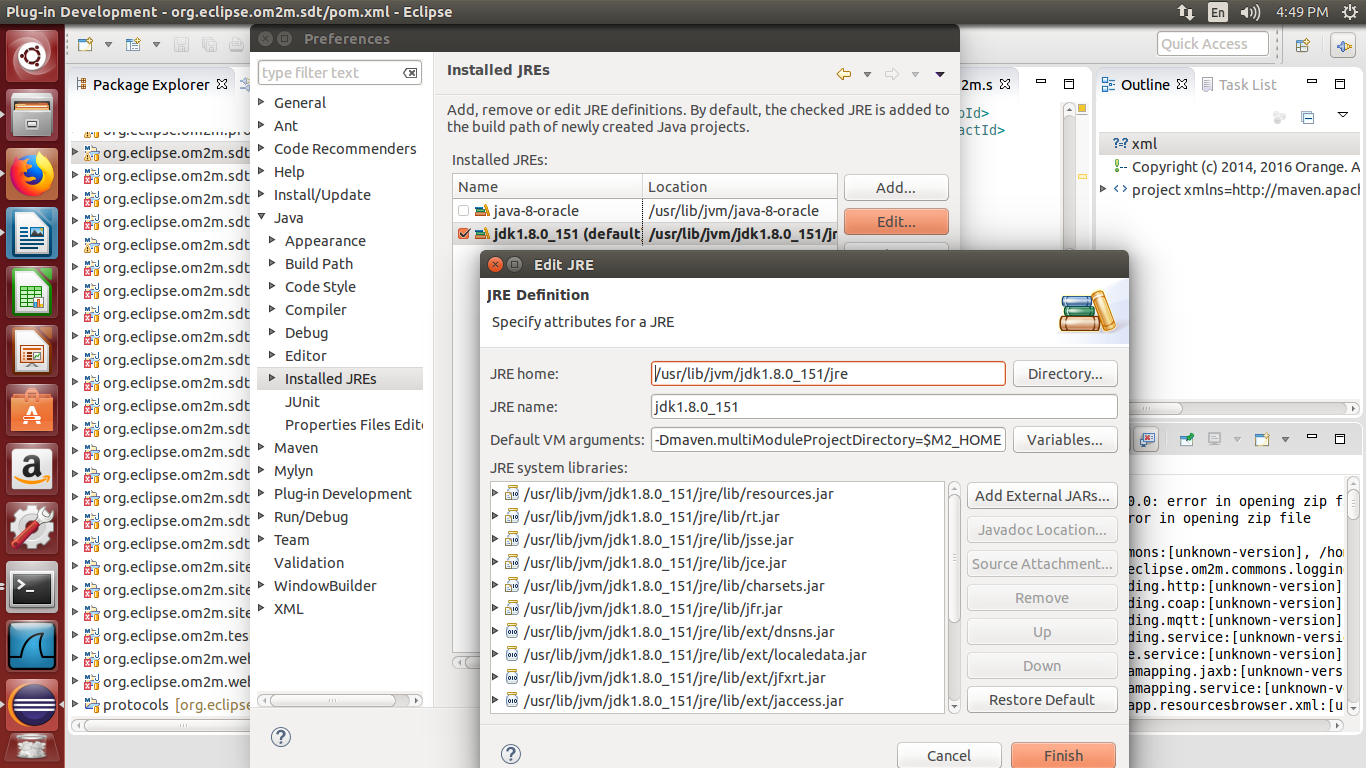Viewport: 1366px width, 768px height.
Task: Collapse the Java preferences category
Action: [263, 217]
